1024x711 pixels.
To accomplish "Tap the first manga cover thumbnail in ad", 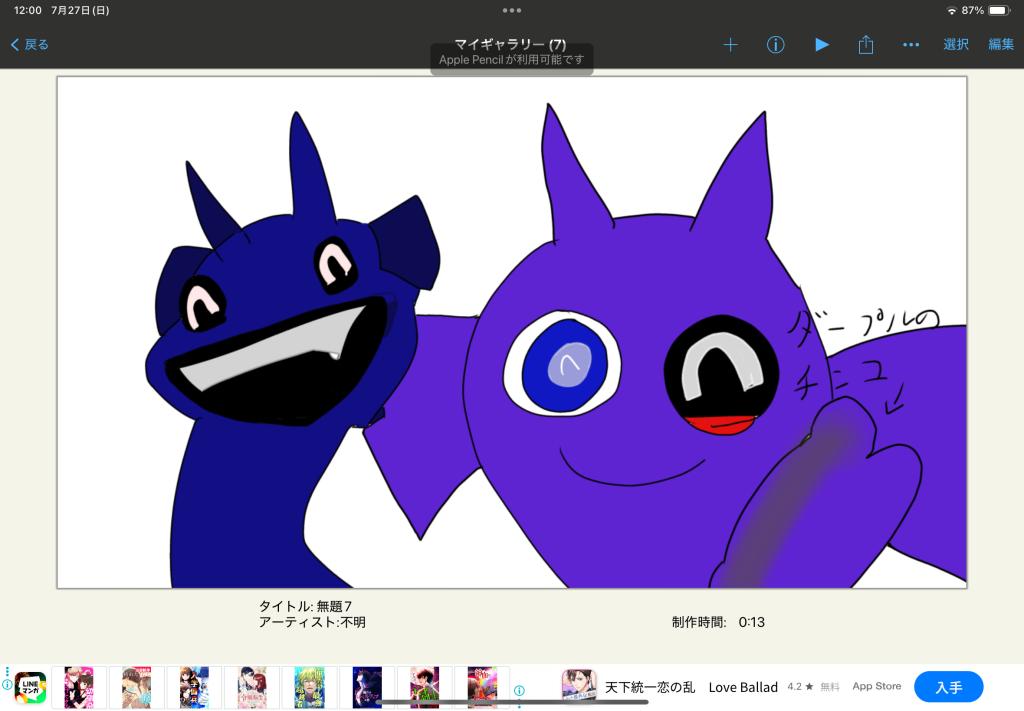I will pyautogui.click(x=79, y=687).
